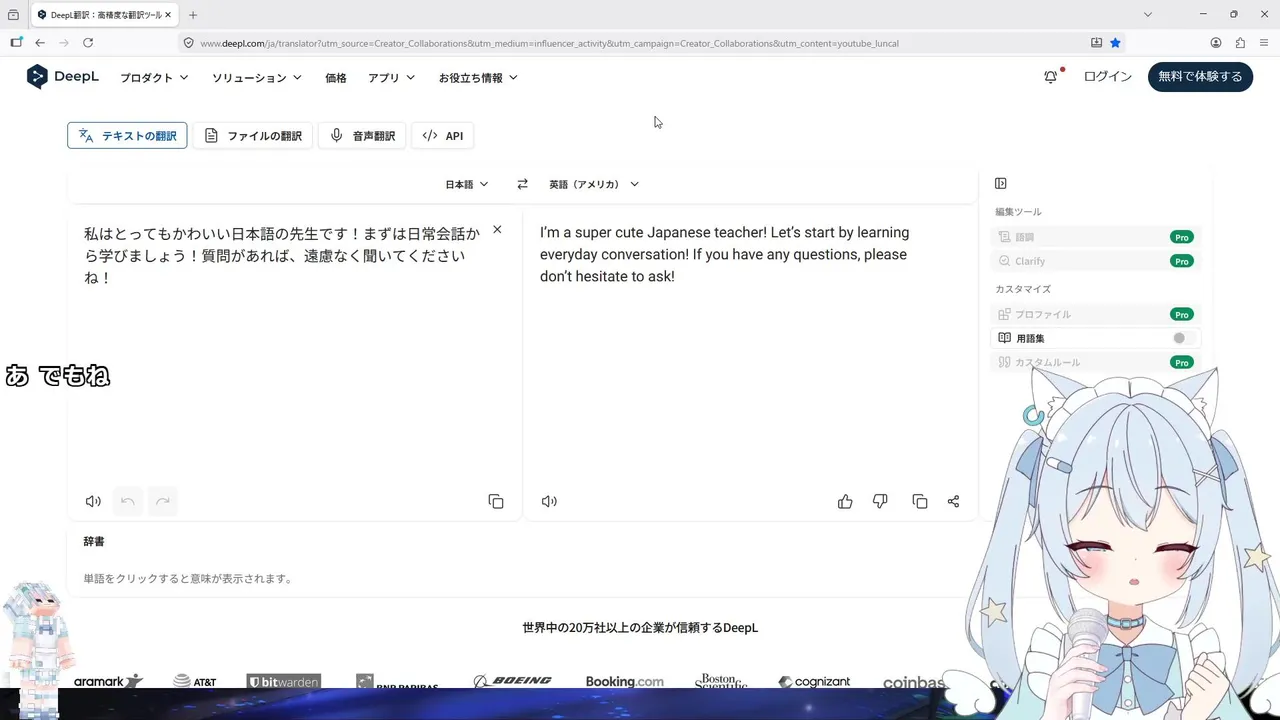Open the API tab
The height and width of the screenshot is (720, 1280).
[442, 136]
